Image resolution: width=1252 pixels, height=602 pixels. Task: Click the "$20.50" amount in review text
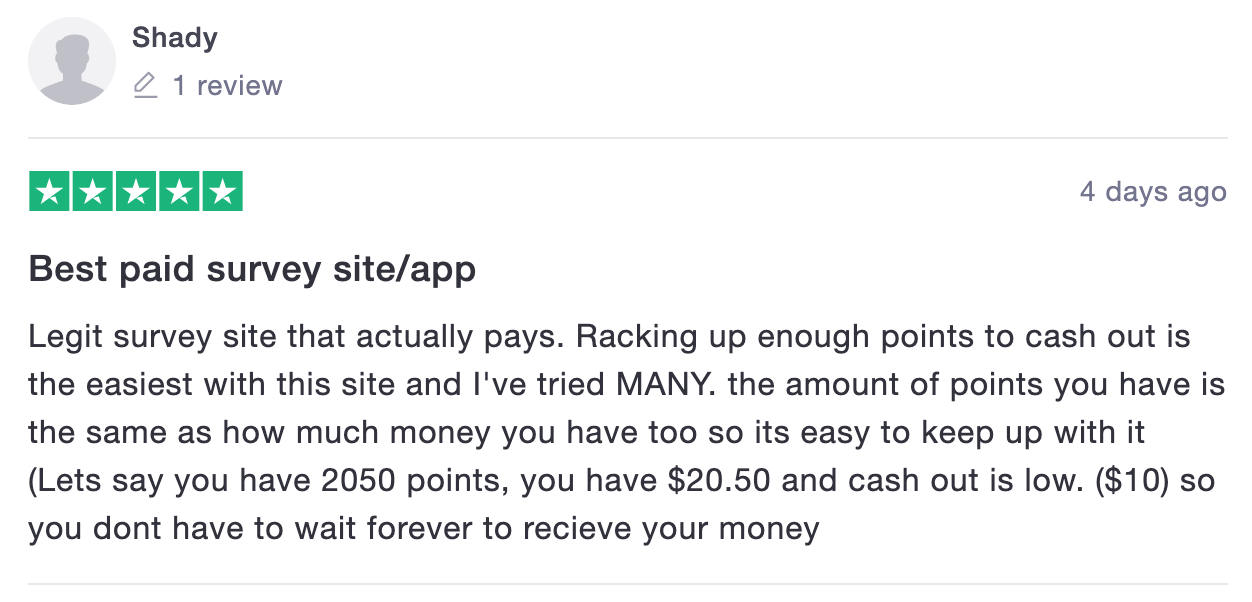coord(718,480)
